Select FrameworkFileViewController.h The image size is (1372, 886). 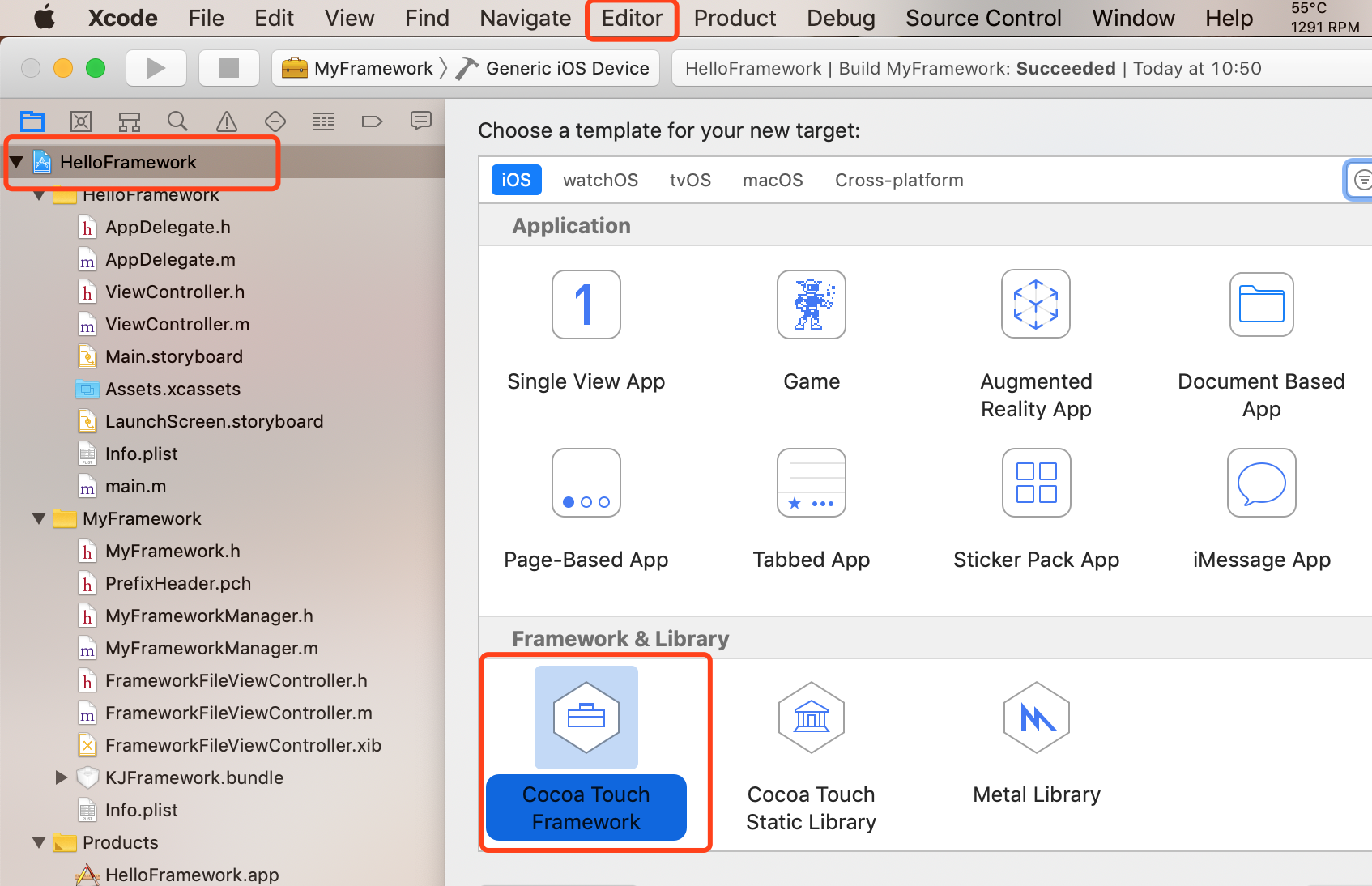(236, 680)
